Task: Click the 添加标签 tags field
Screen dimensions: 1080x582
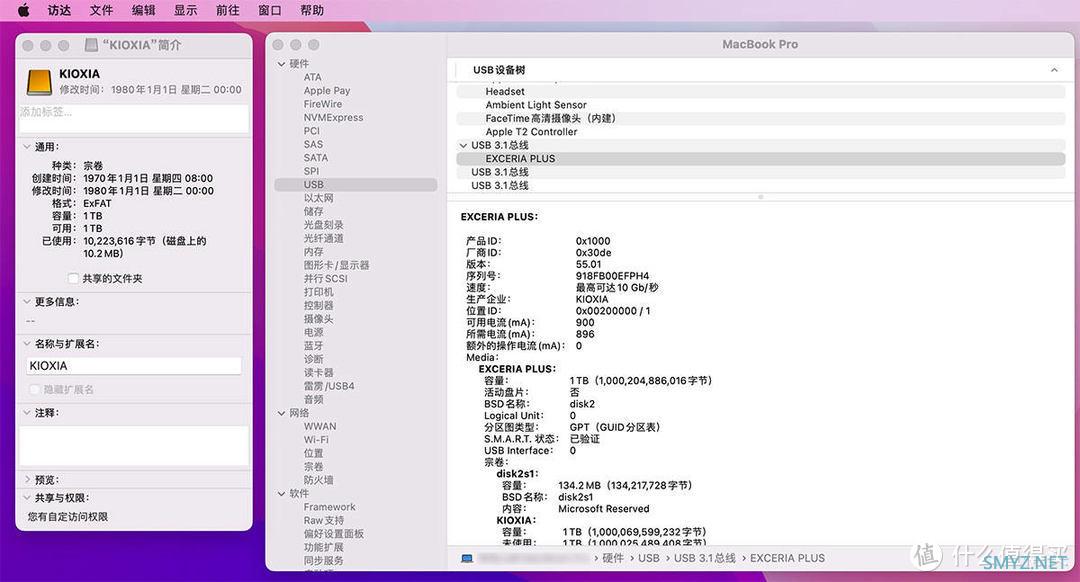Action: click(x=134, y=118)
